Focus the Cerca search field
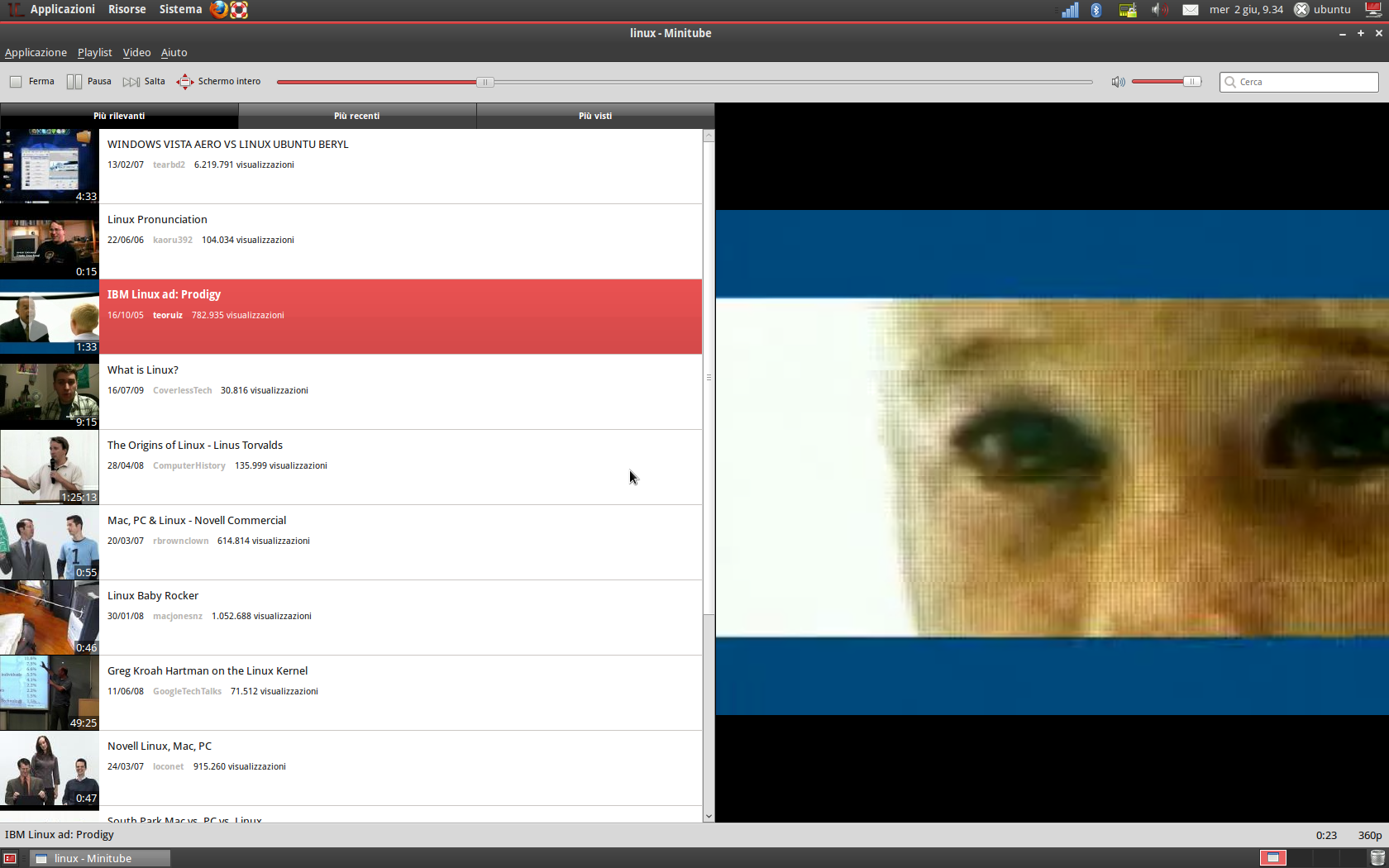This screenshot has width=1389, height=868. pyautogui.click(x=1299, y=82)
